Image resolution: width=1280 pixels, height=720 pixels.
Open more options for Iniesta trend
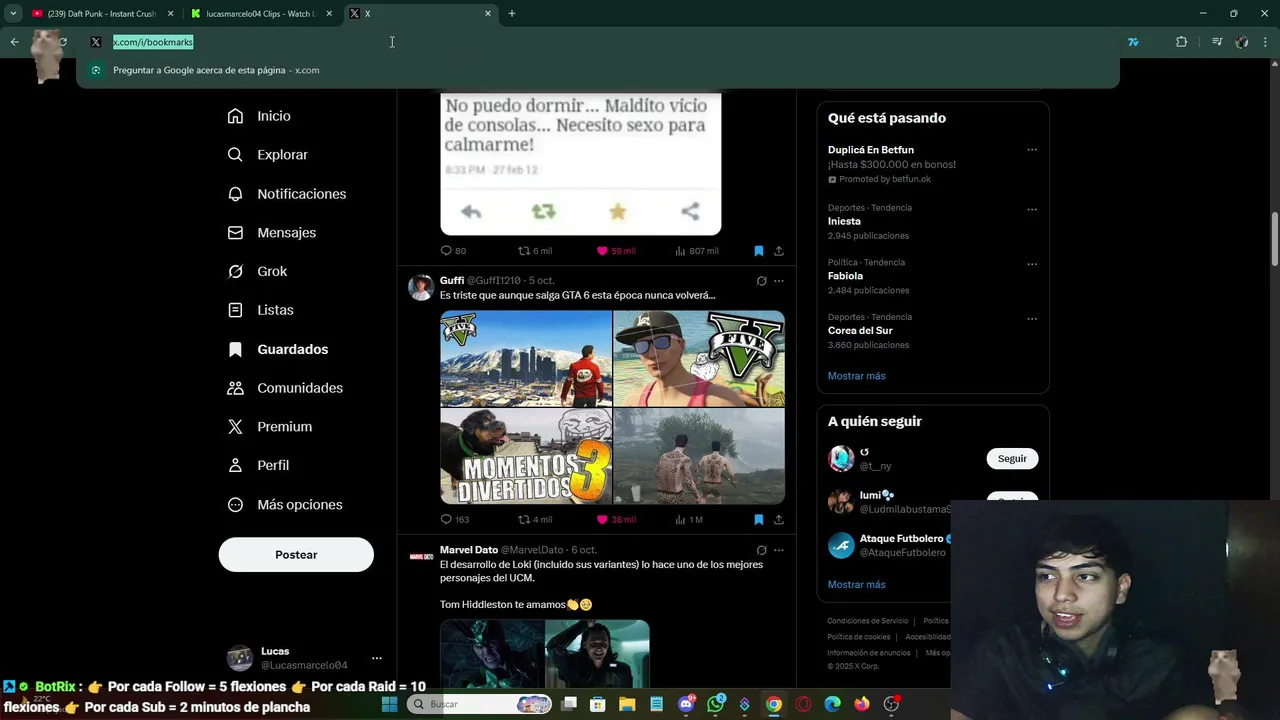pyautogui.click(x=1032, y=209)
